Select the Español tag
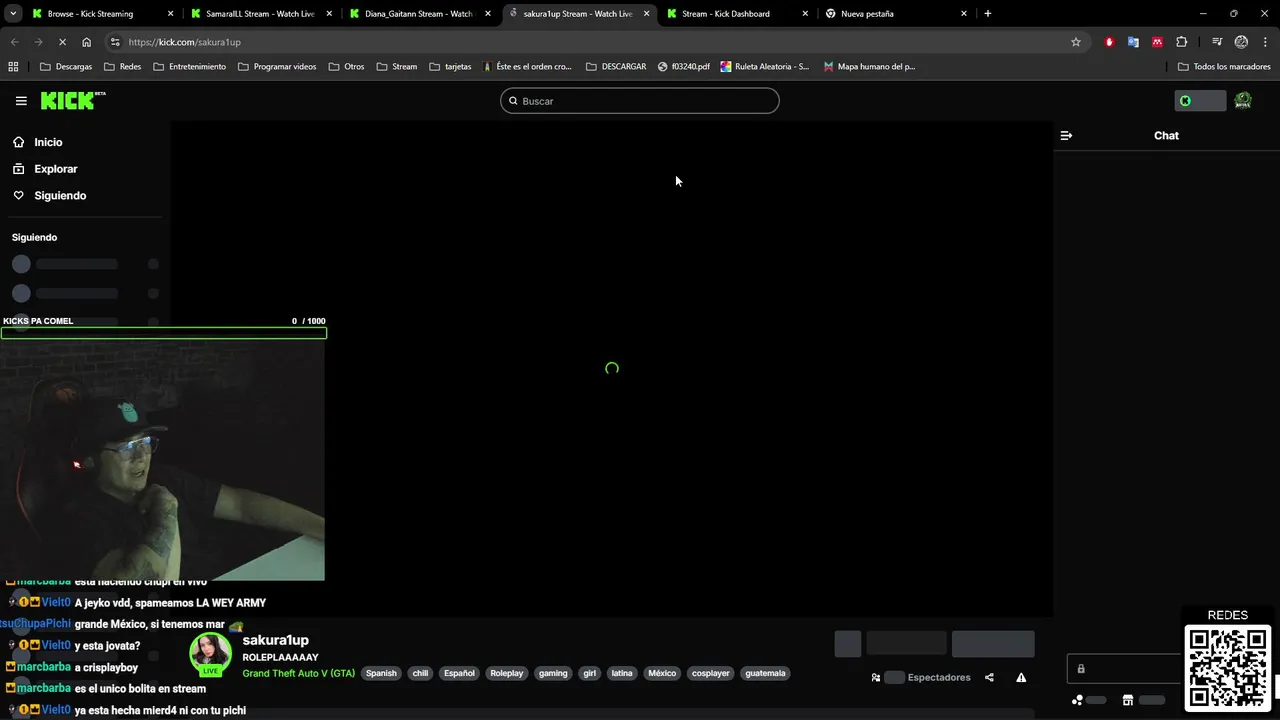The width and height of the screenshot is (1280, 720). click(459, 673)
